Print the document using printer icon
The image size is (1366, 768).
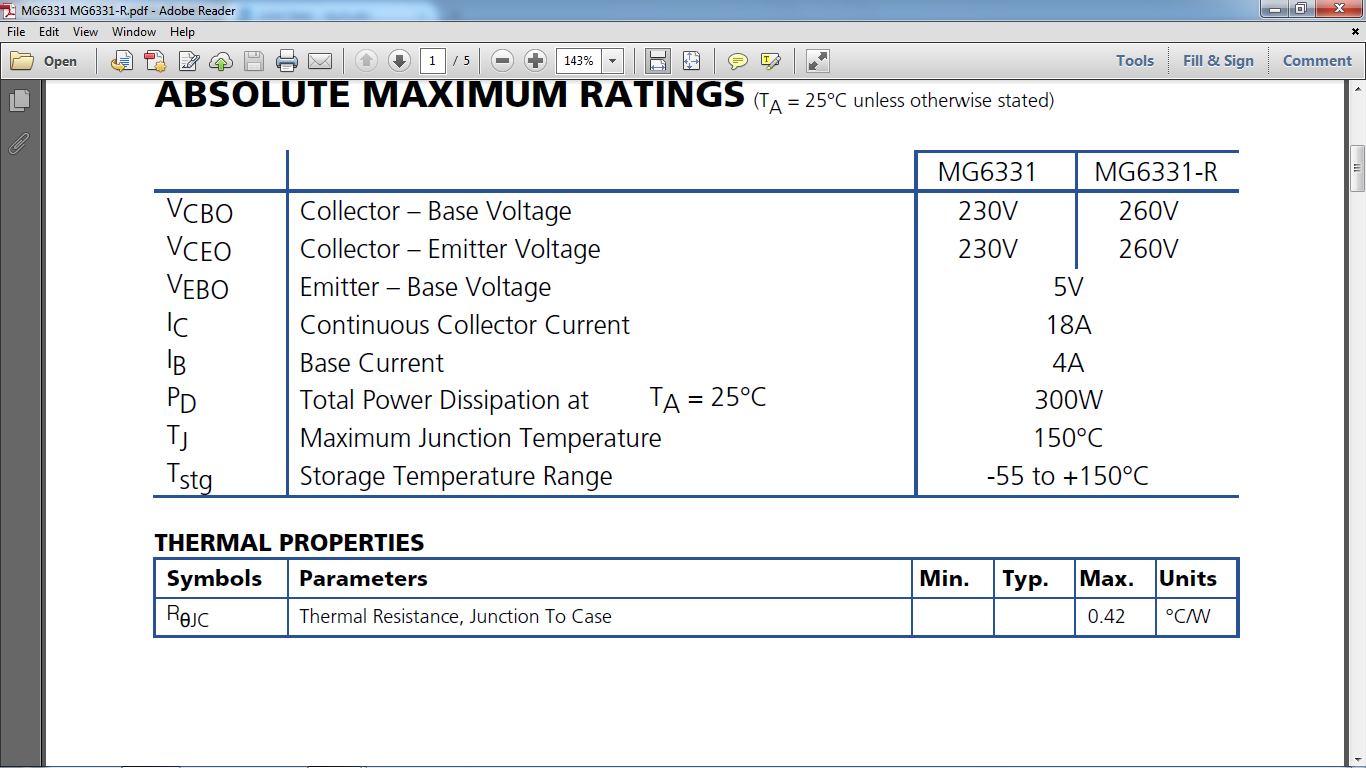[287, 61]
